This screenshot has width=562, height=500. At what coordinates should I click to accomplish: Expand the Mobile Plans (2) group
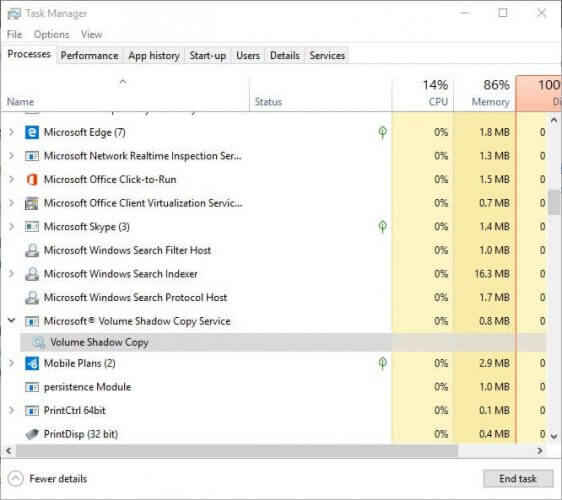point(11,363)
